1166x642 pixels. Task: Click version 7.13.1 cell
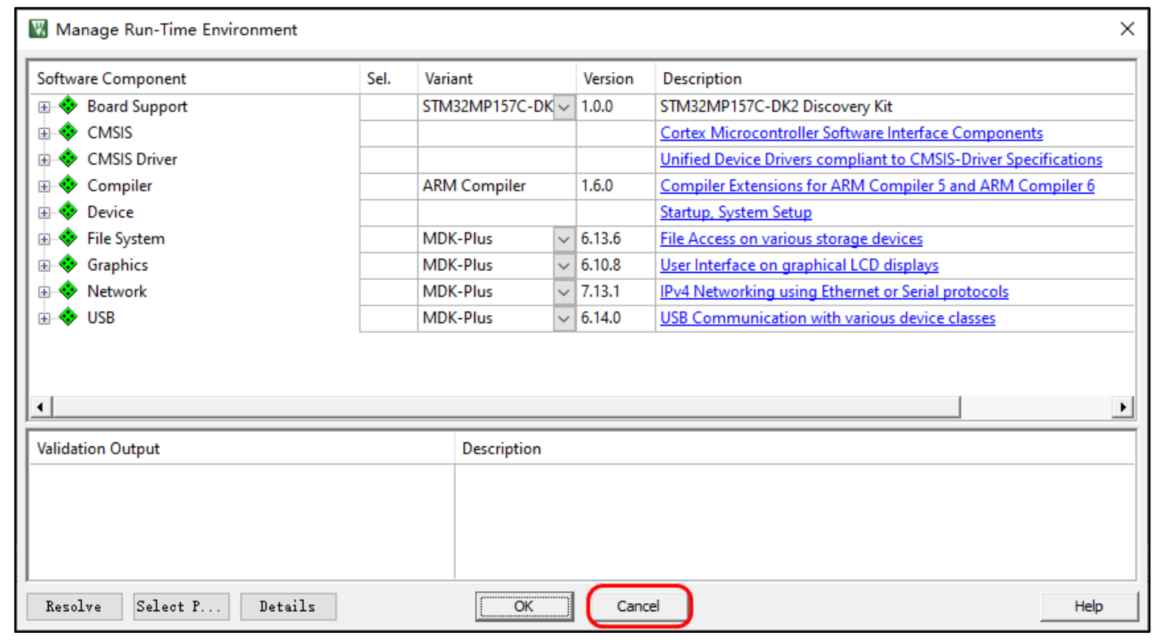616,292
